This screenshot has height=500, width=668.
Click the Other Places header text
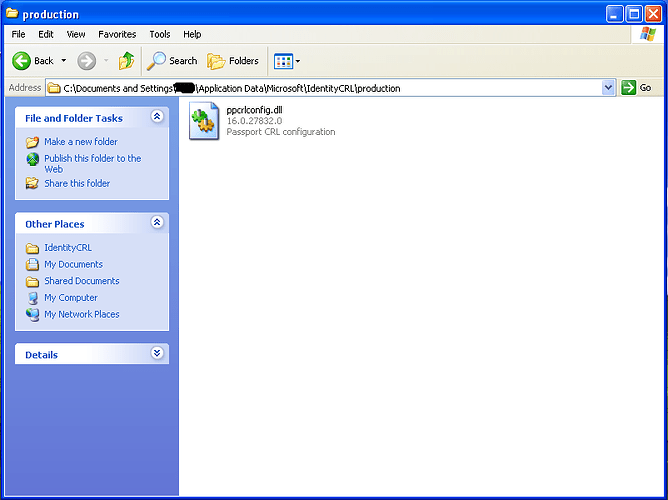point(55,224)
